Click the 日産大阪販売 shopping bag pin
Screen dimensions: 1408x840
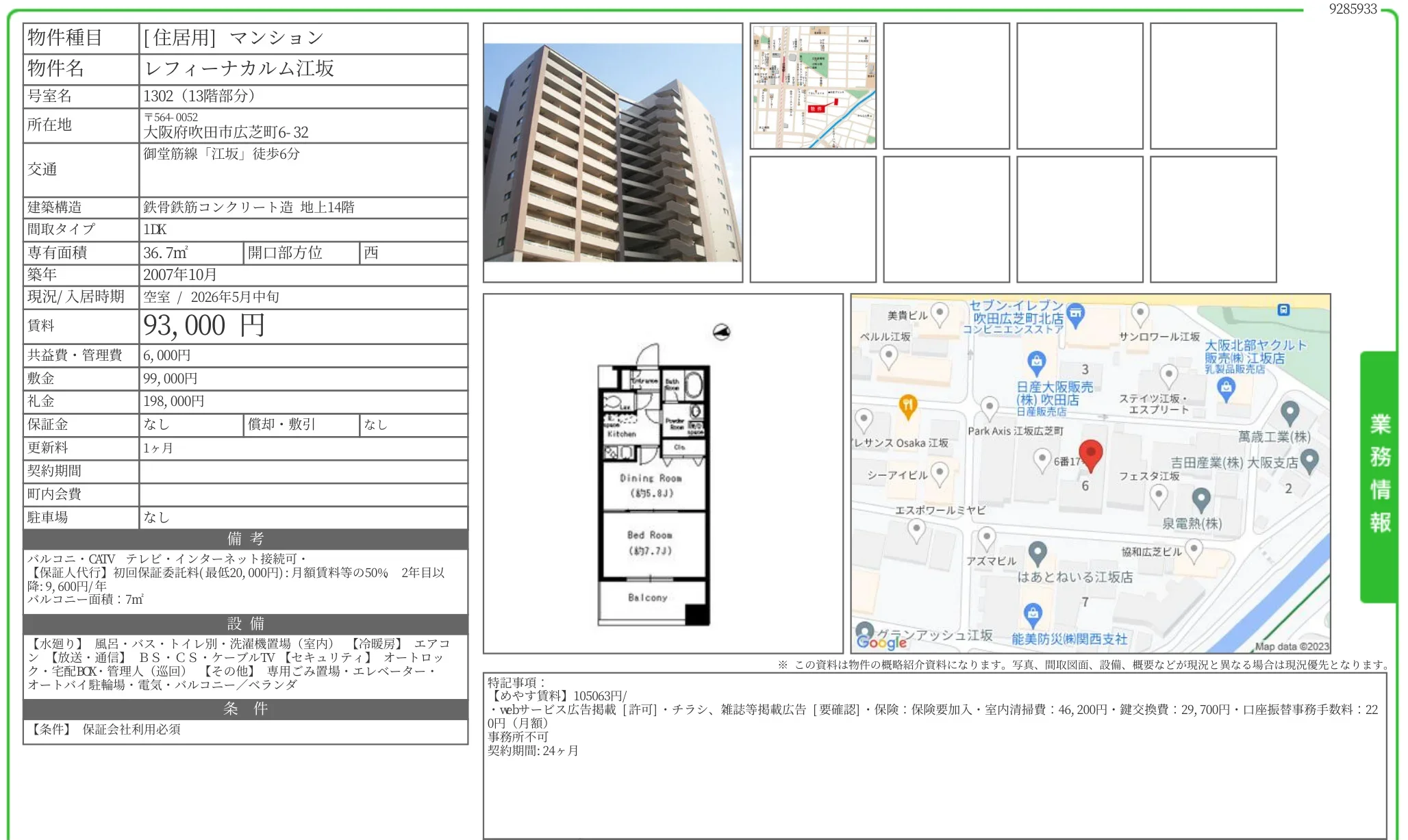(1036, 361)
